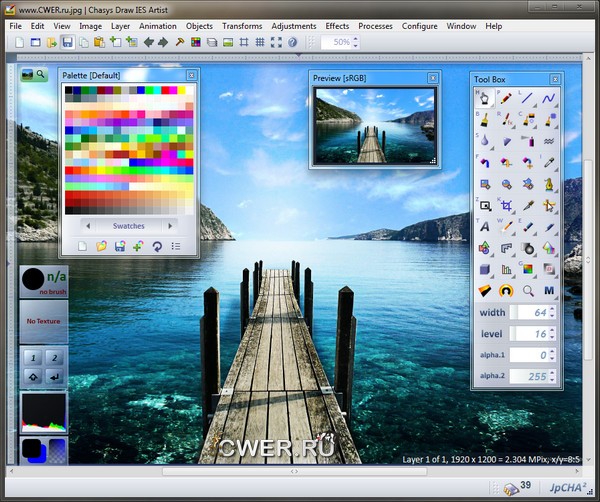The image size is (600, 502).
Task: Go to previous swatches page with left arrow
Action: pos(86,226)
